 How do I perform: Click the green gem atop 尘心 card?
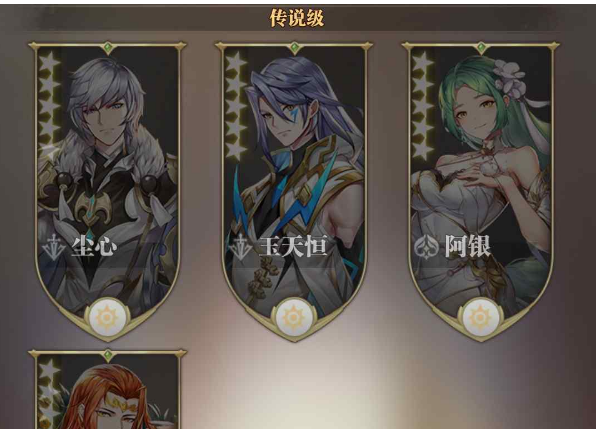(x=108, y=48)
